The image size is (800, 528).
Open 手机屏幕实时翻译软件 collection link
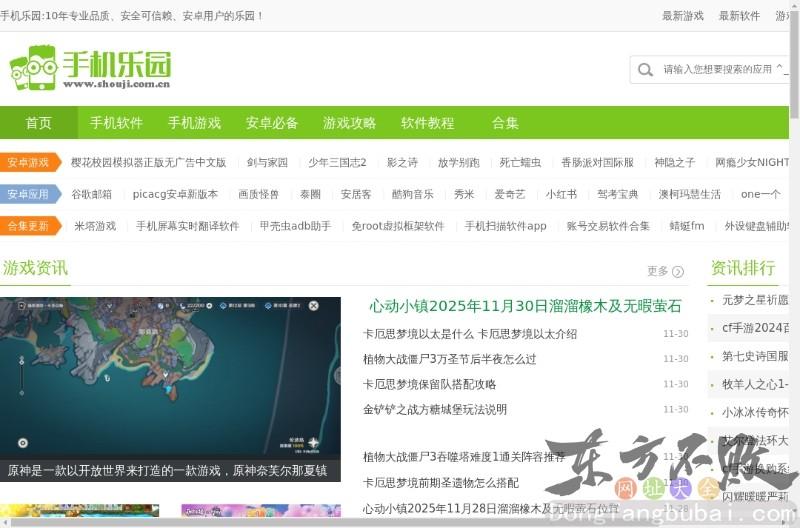coord(187,226)
